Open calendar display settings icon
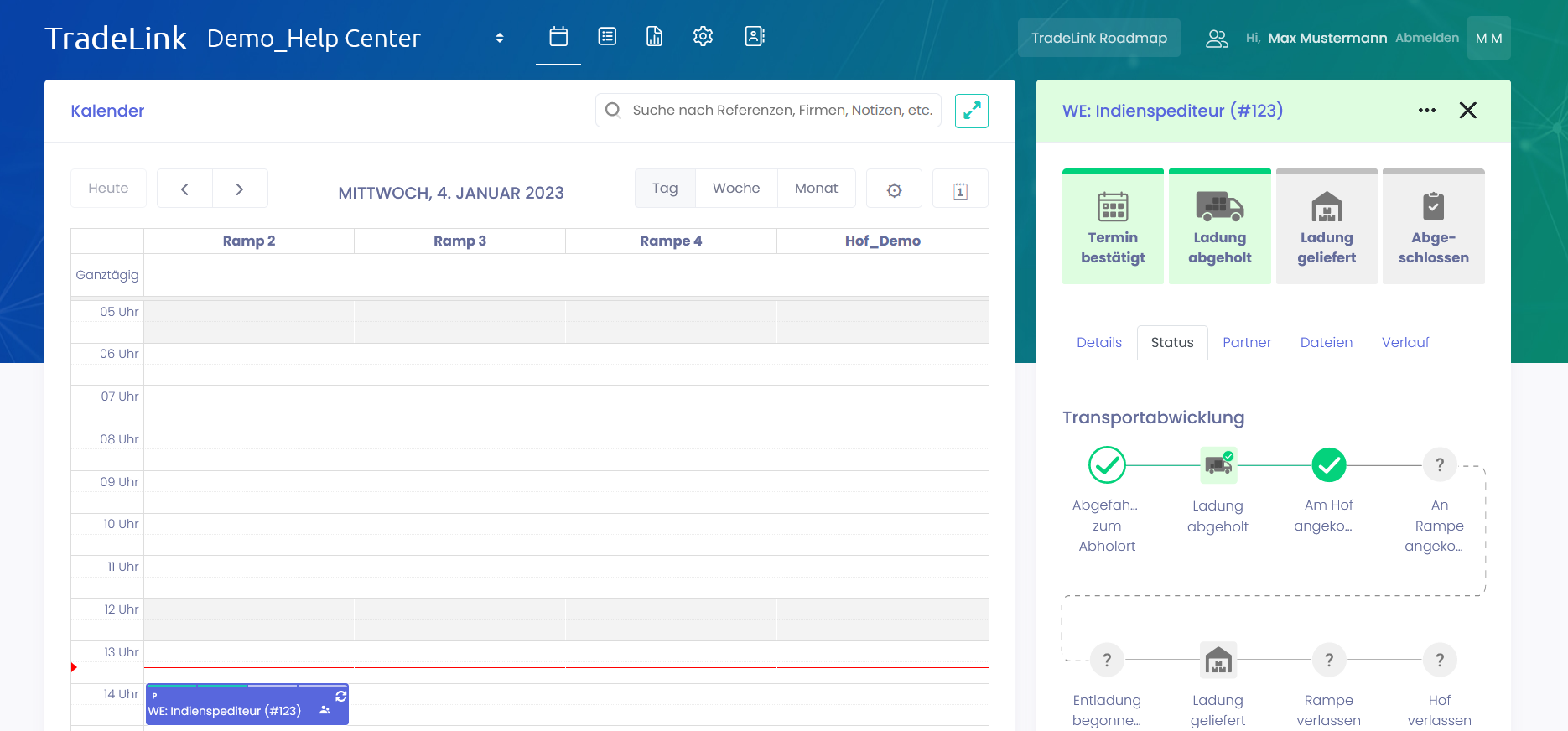 894,189
